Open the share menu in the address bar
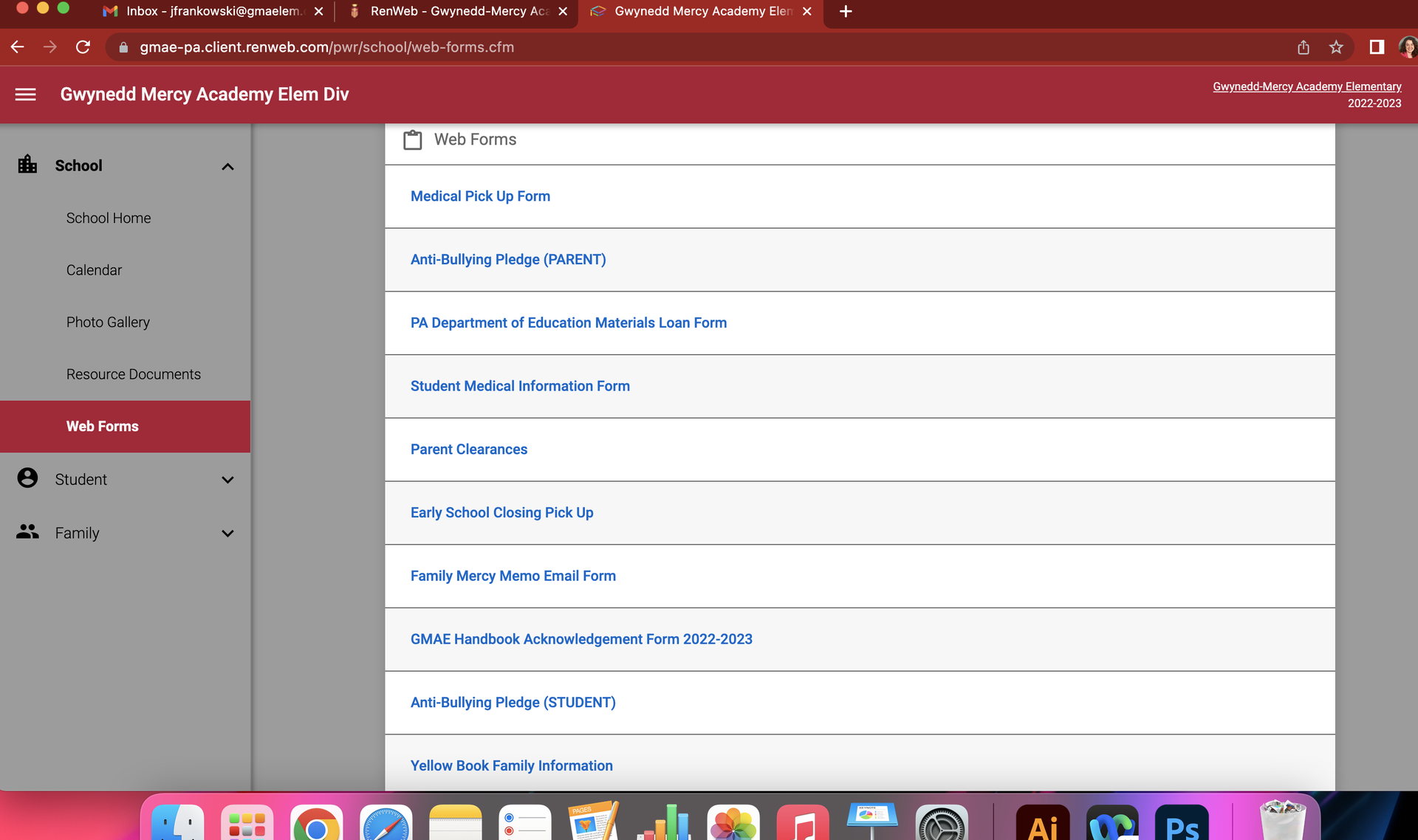The width and height of the screenshot is (1418, 840). pos(1304,47)
